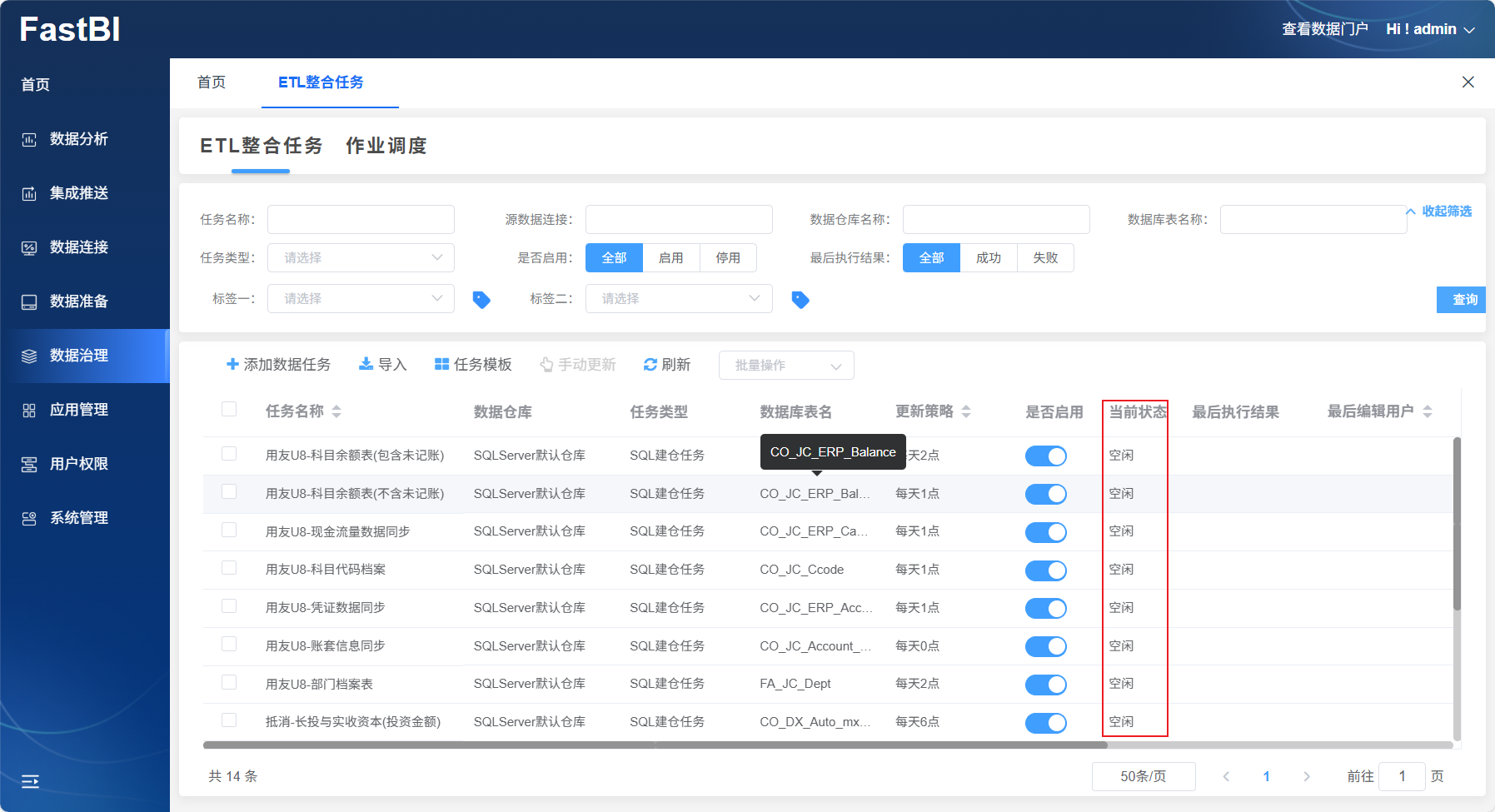Click the 查询 search button
The height and width of the screenshot is (812, 1495).
(1463, 300)
